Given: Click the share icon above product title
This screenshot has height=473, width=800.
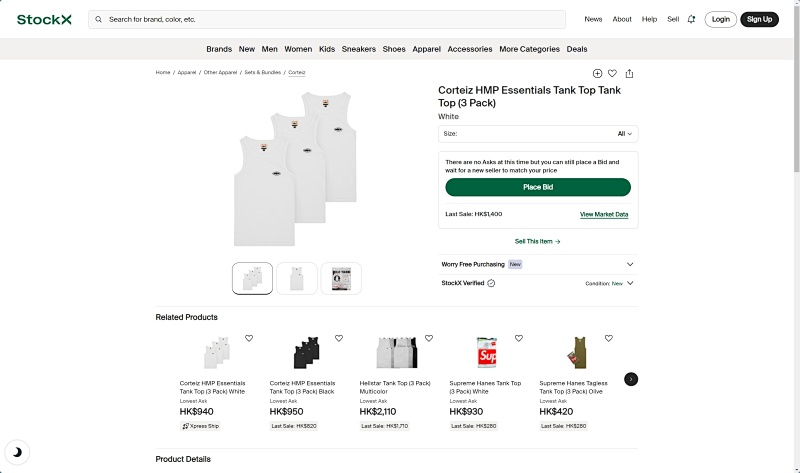Looking at the screenshot, I should (x=629, y=73).
